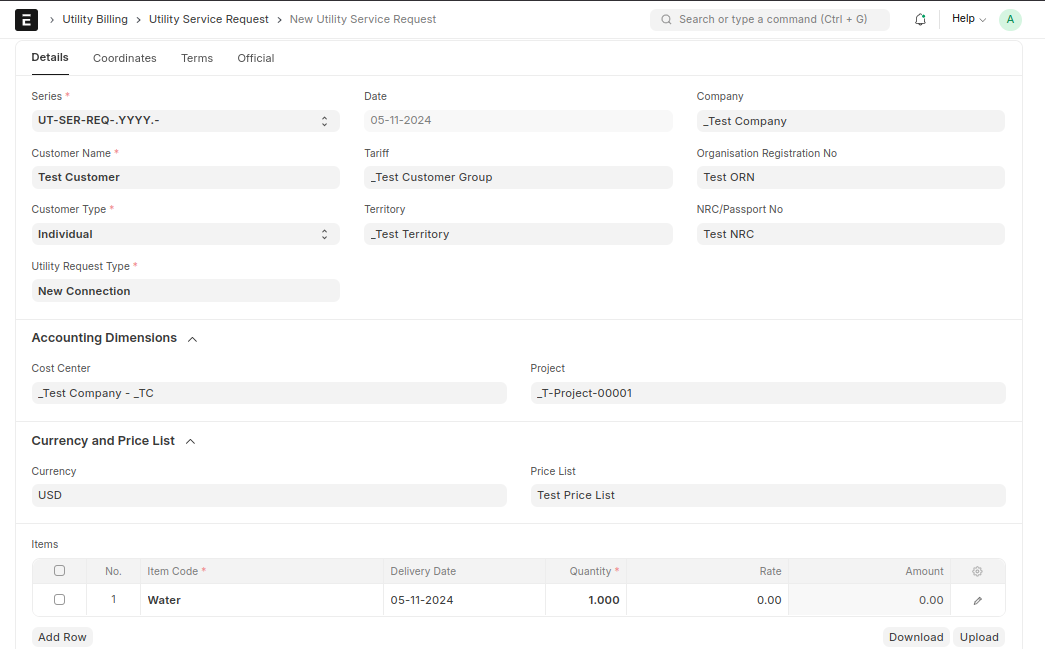The height and width of the screenshot is (649, 1045).
Task: Edit the Water row with pencil icon
Action: point(978,600)
